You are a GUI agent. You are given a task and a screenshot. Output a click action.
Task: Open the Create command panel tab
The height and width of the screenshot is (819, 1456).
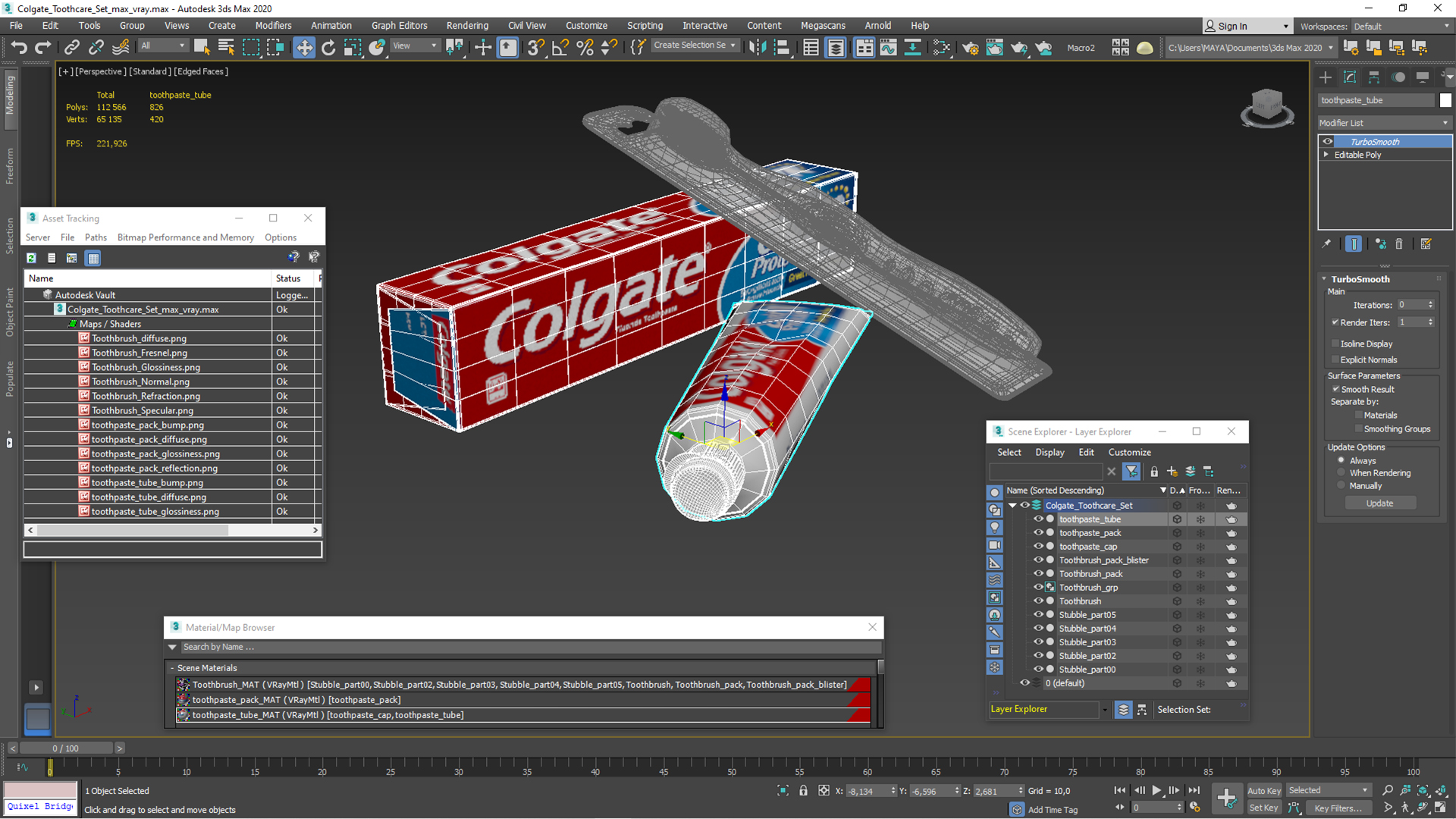1326,77
